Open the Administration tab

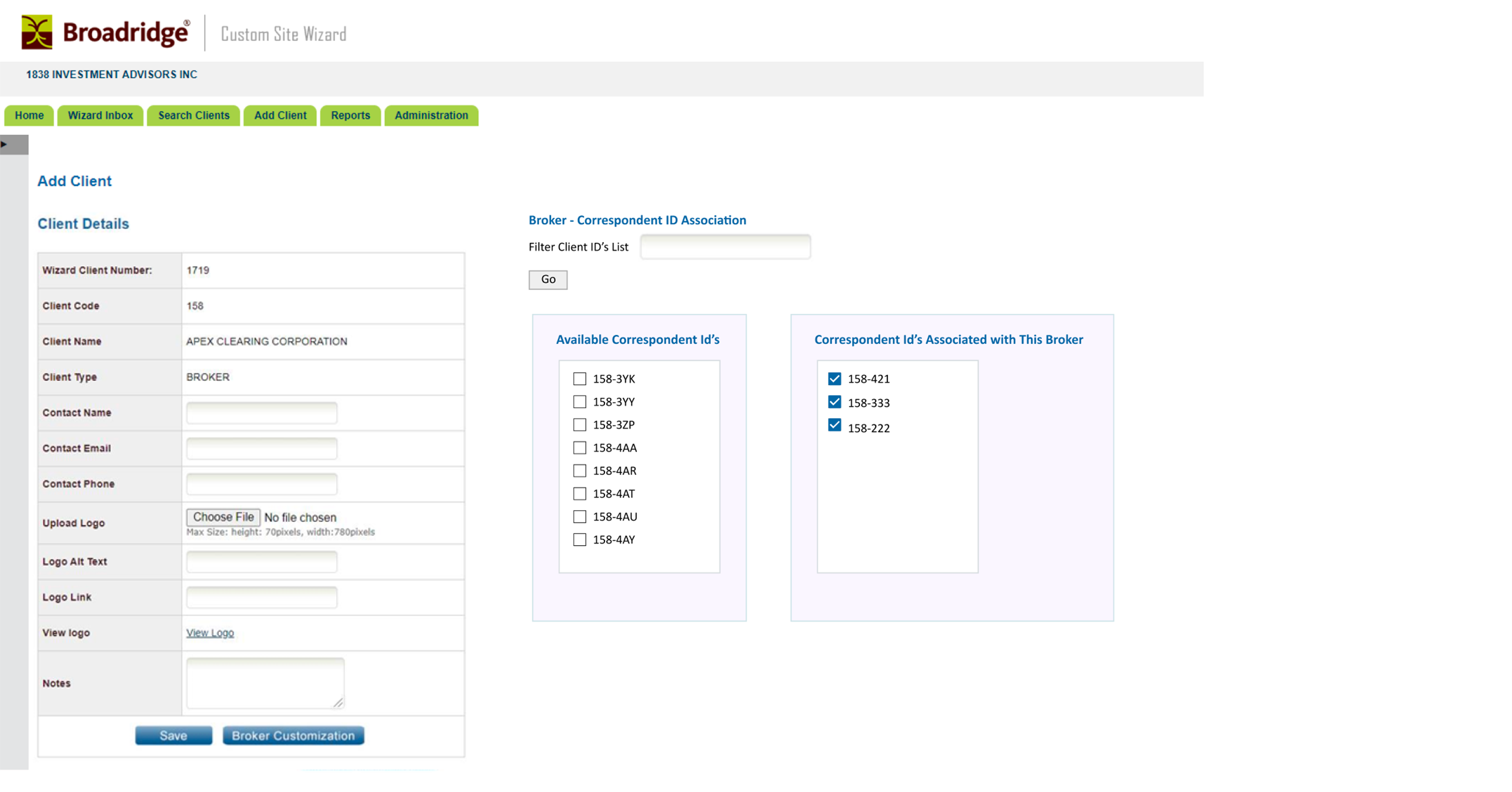(x=431, y=116)
